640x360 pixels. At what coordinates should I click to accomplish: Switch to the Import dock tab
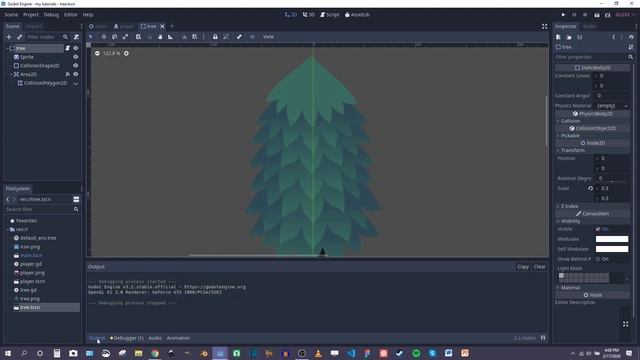[33, 27]
